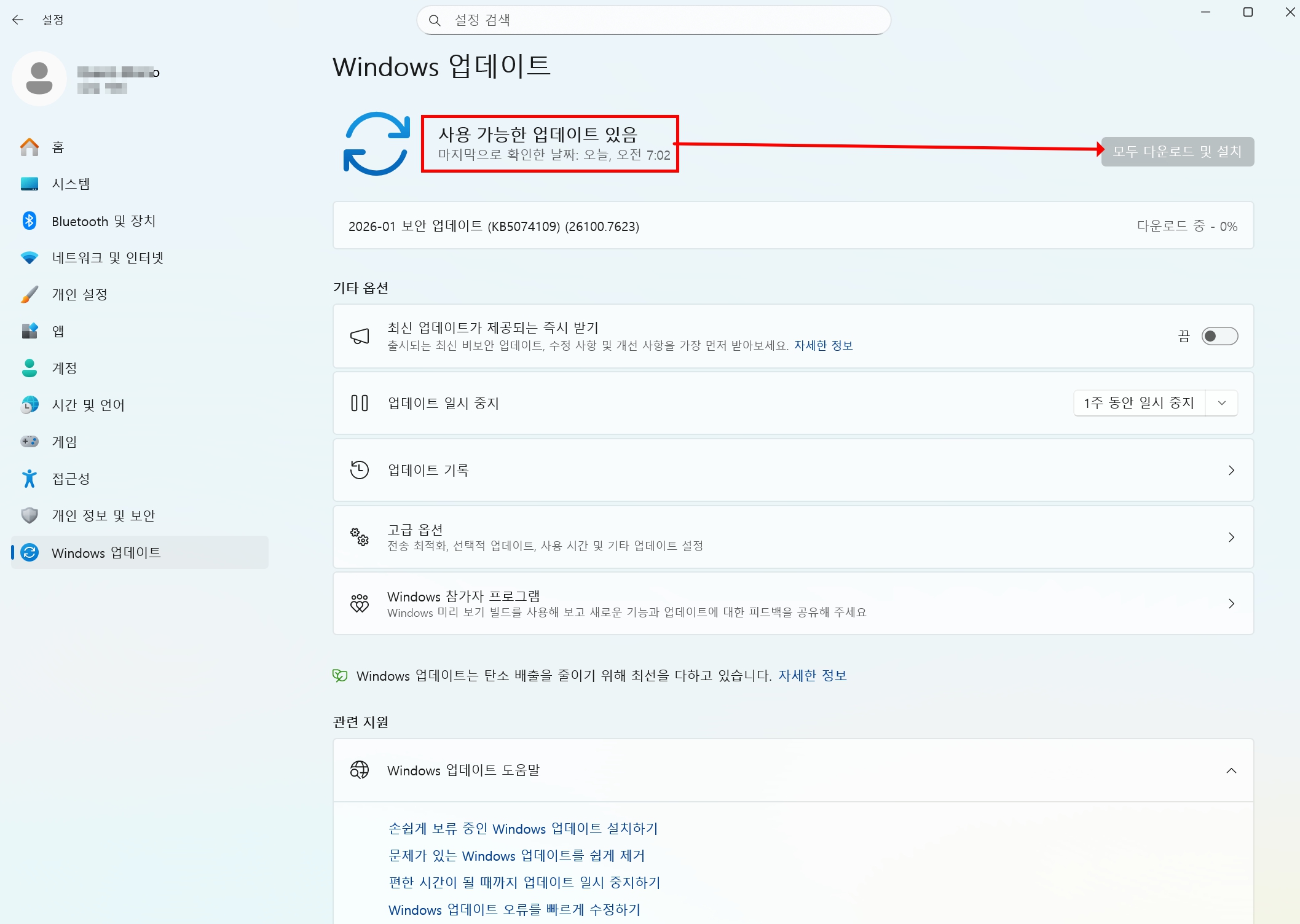Toggle 최신 업데이트가 제공되는 즉시 받기 switch
1300x924 pixels.
tap(1219, 336)
